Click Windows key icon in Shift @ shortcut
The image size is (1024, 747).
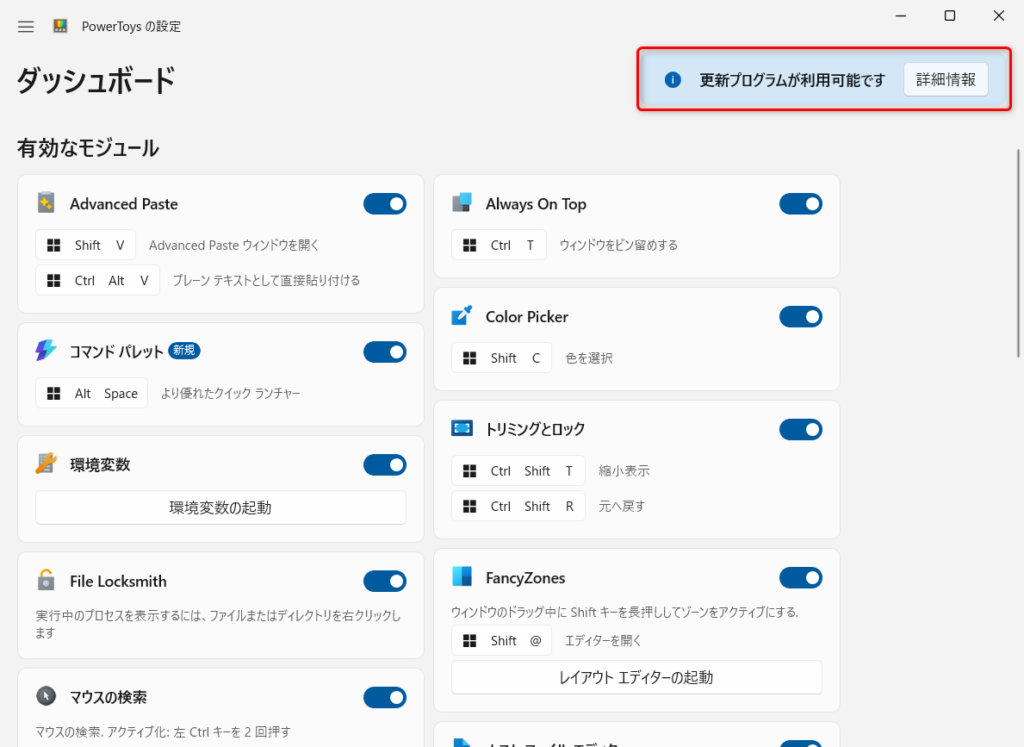[x=470, y=641]
